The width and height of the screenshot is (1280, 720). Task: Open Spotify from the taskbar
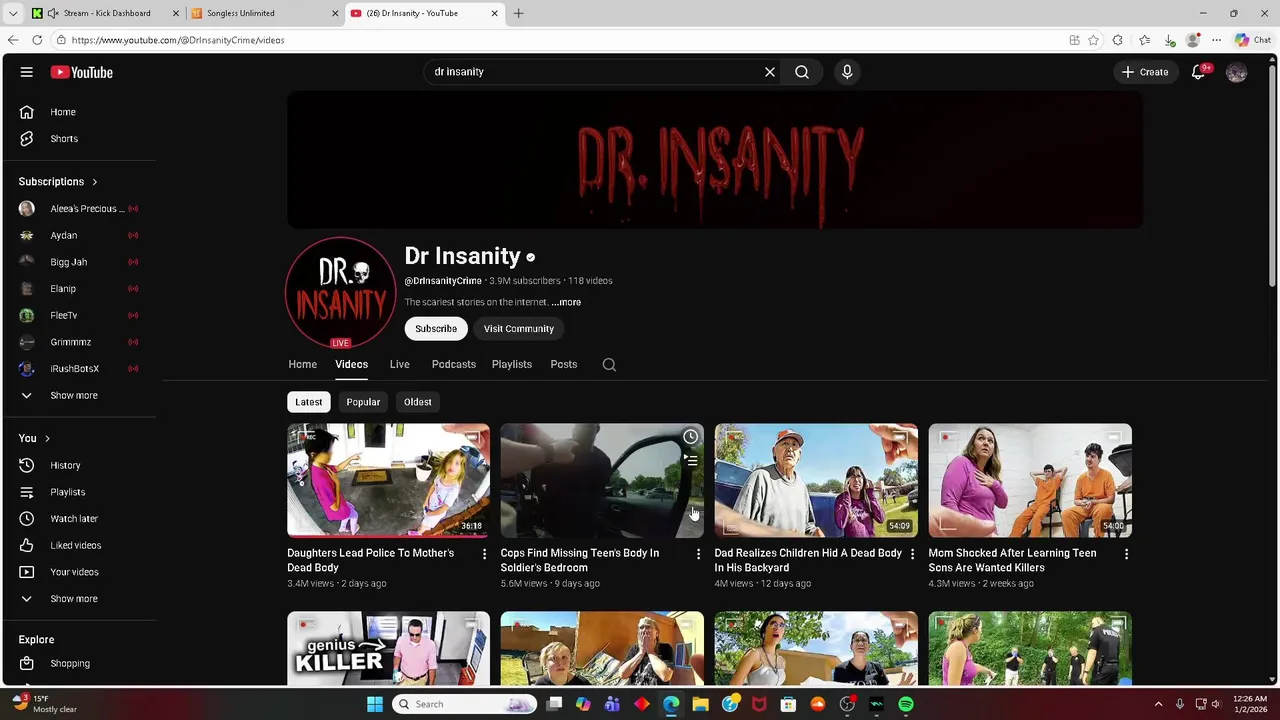click(x=906, y=704)
